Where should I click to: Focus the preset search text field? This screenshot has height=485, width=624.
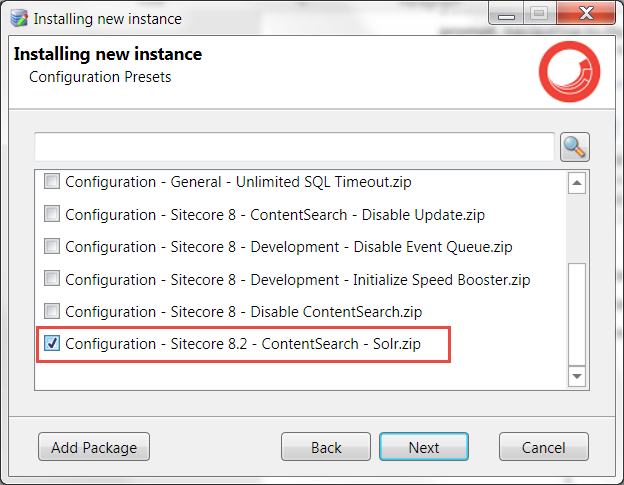(294, 147)
